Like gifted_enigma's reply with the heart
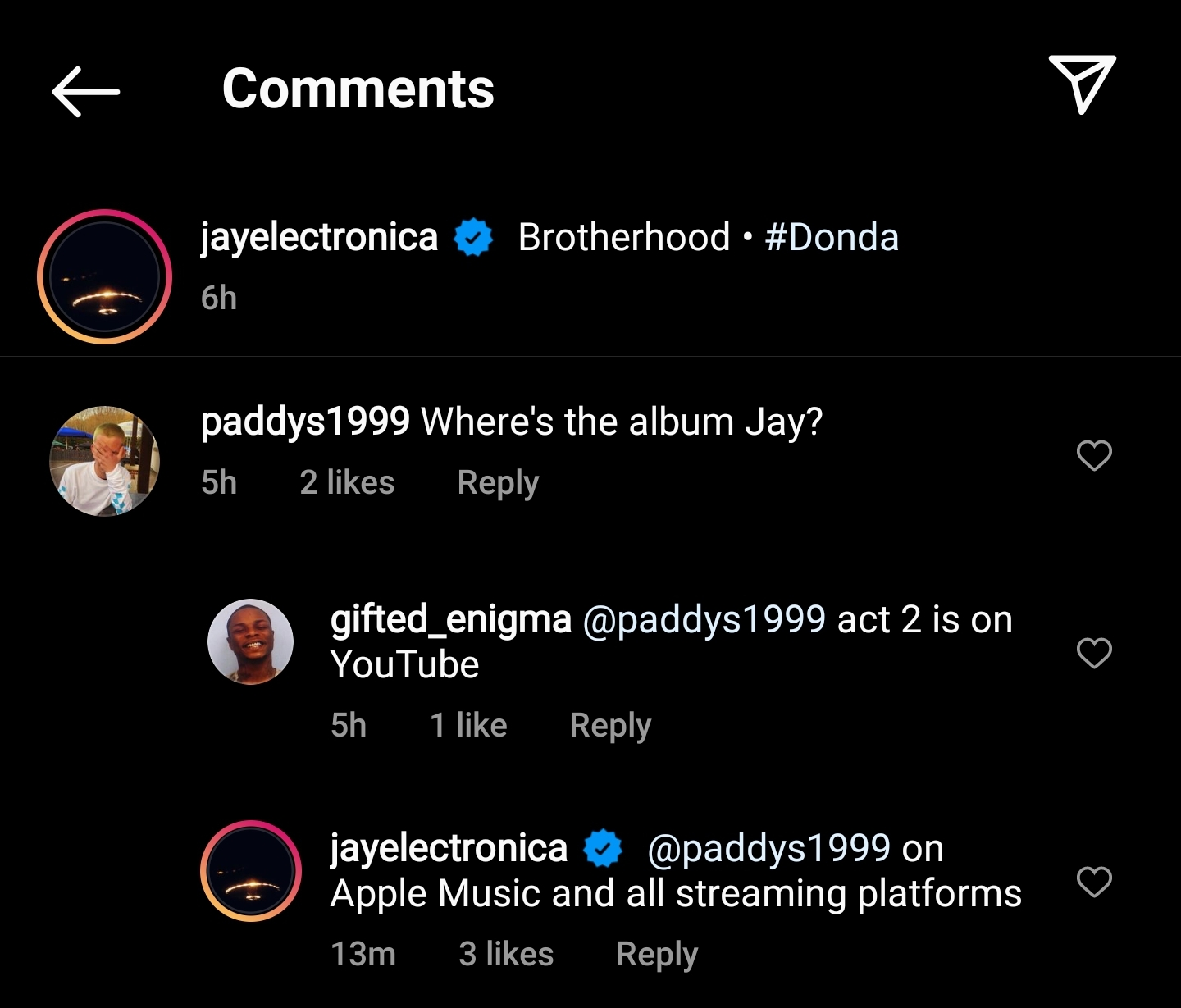This screenshot has height=1008, width=1181. click(1094, 654)
